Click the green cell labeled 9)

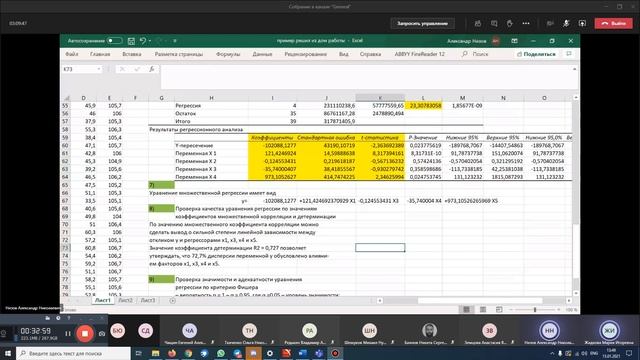tap(161, 280)
